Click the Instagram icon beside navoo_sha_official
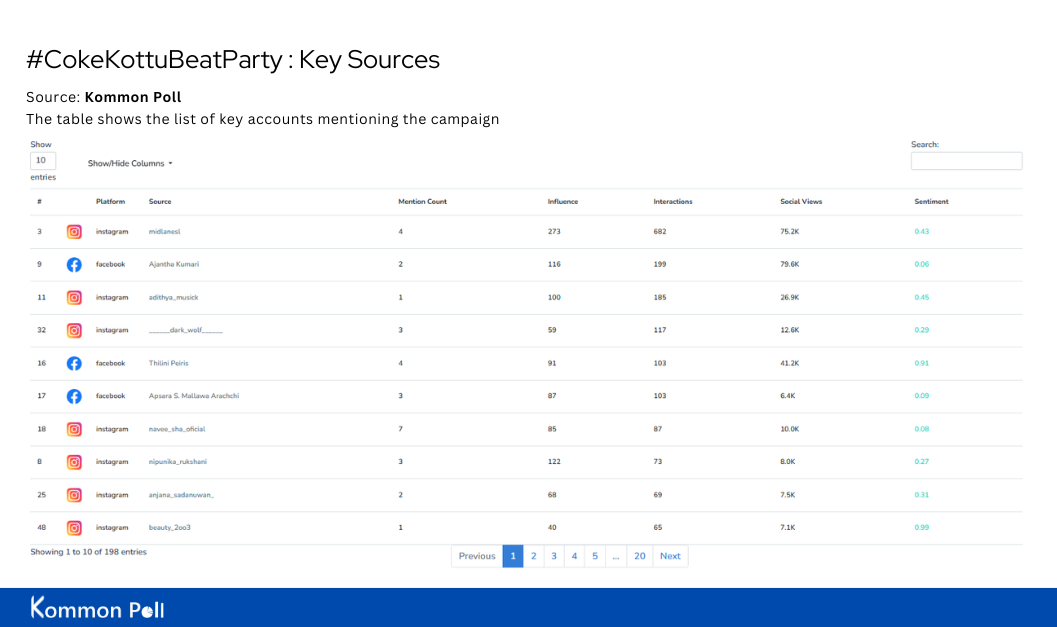The height and width of the screenshot is (627, 1057). (x=74, y=429)
